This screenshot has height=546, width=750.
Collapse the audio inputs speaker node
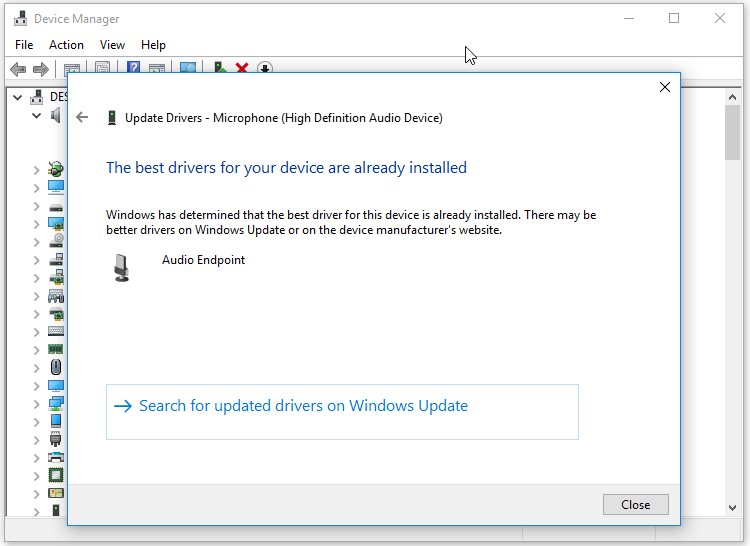click(36, 115)
